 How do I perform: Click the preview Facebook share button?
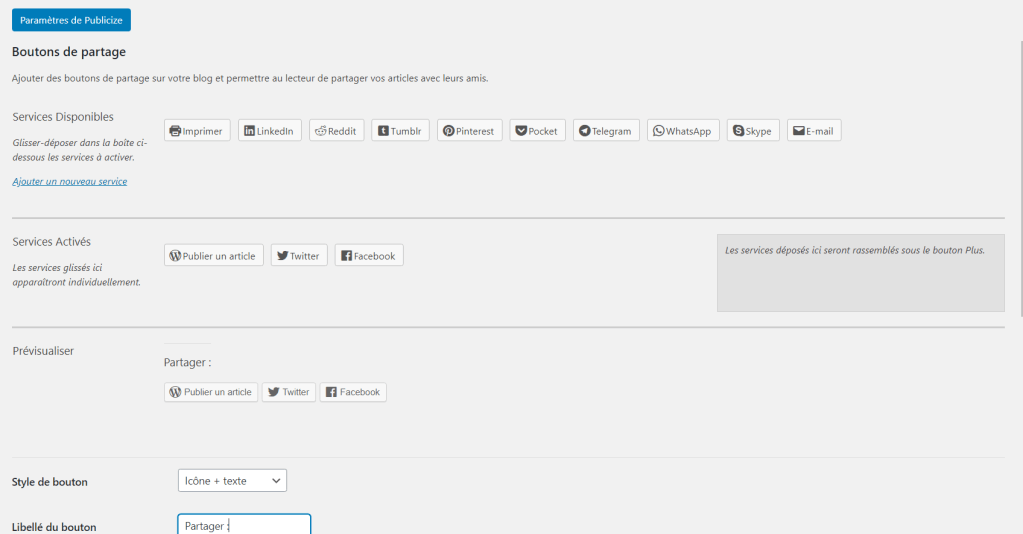[353, 392]
